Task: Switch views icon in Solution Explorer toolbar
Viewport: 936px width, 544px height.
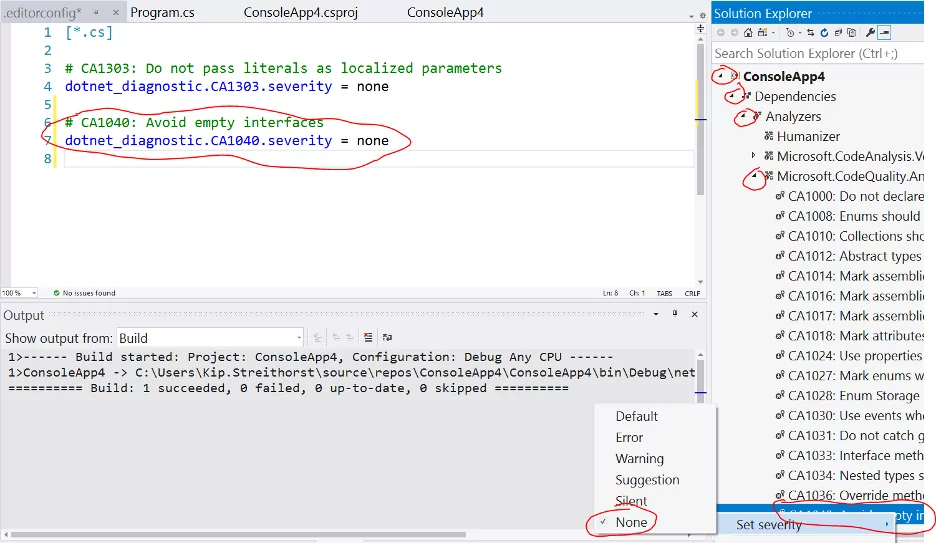Action: click(762, 33)
